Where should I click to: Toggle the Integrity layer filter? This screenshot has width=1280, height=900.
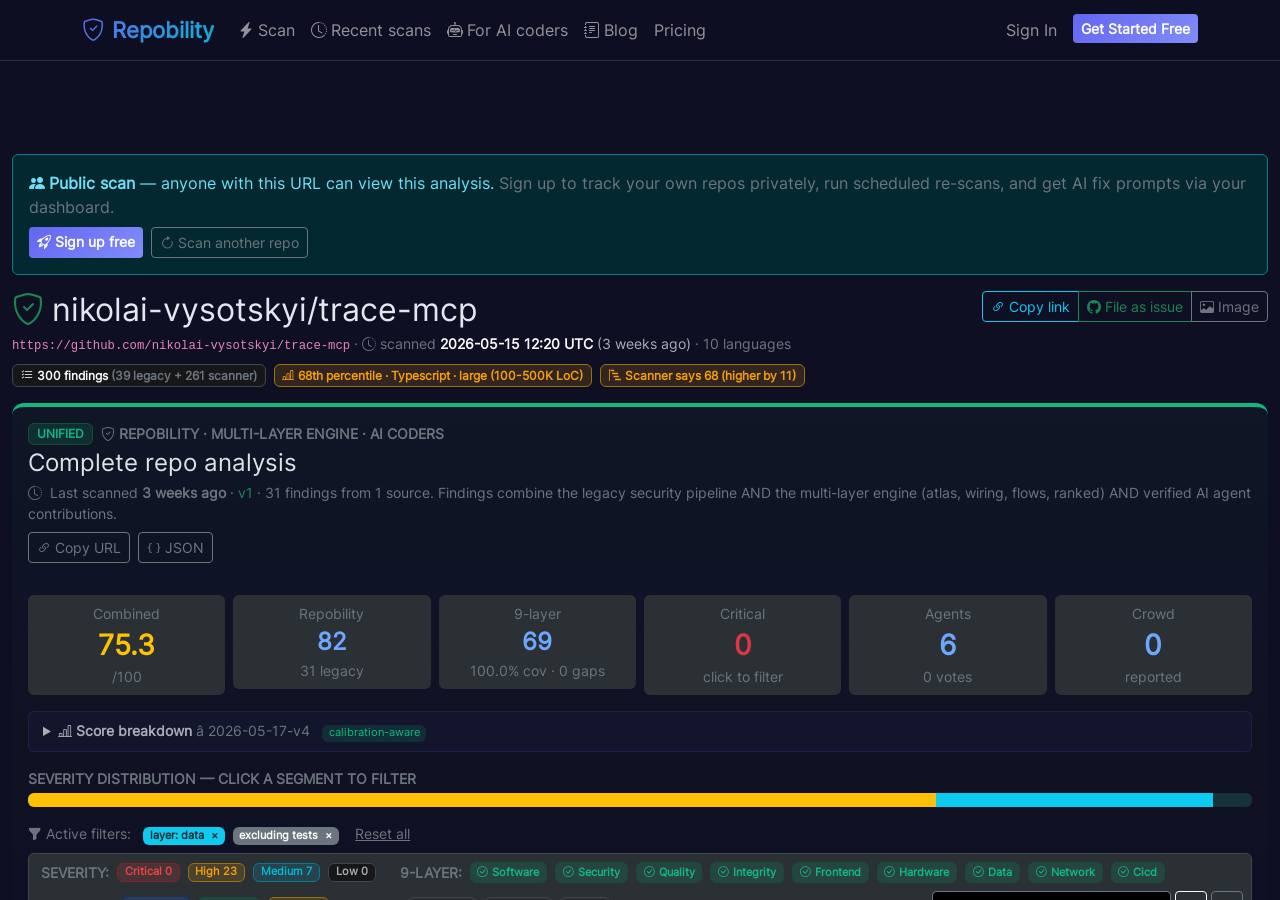(x=747, y=872)
